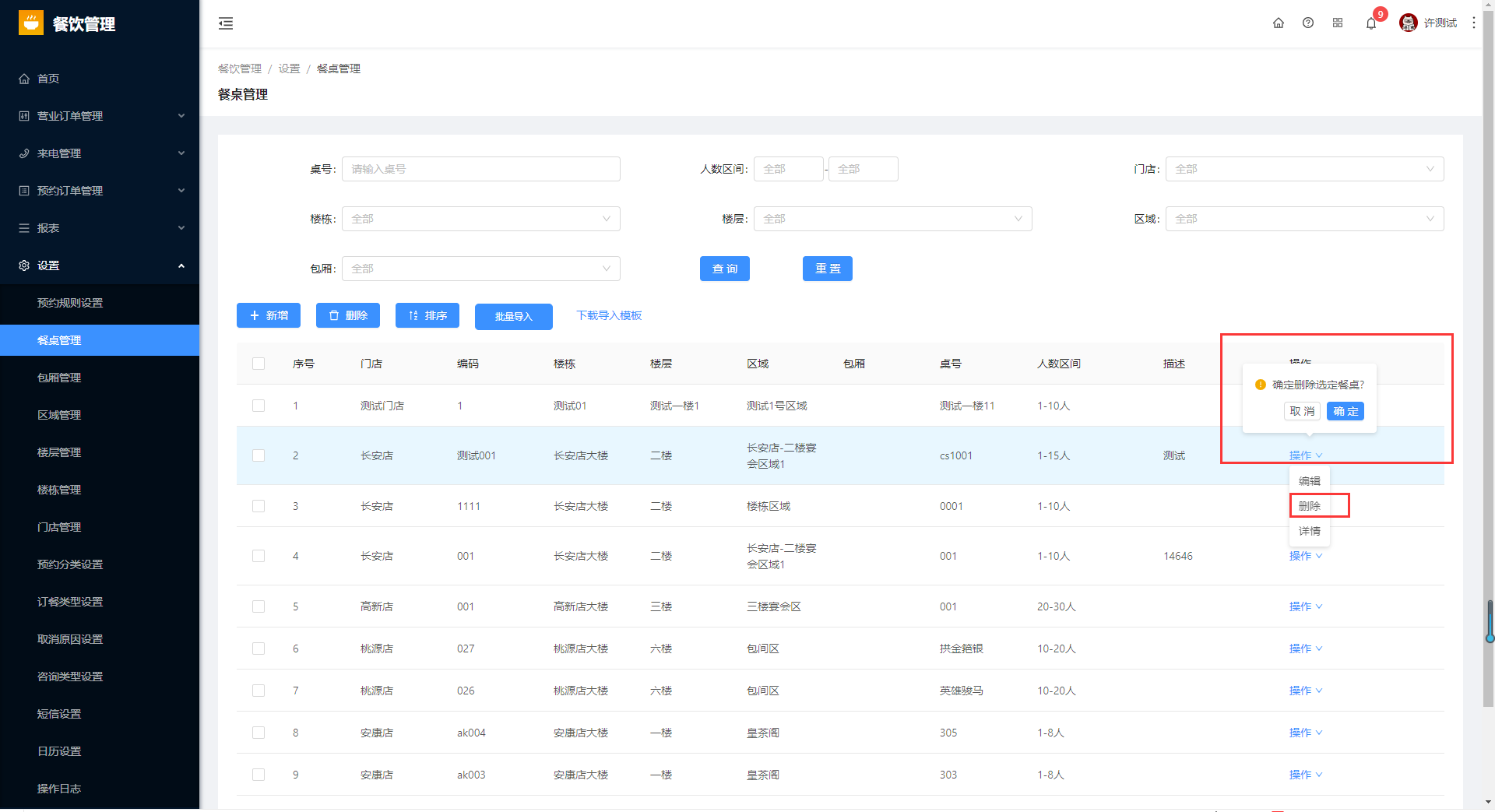Viewport: 1495px width, 812px height.
Task: Check the row 5 高新店 checkbox
Action: coord(259,606)
